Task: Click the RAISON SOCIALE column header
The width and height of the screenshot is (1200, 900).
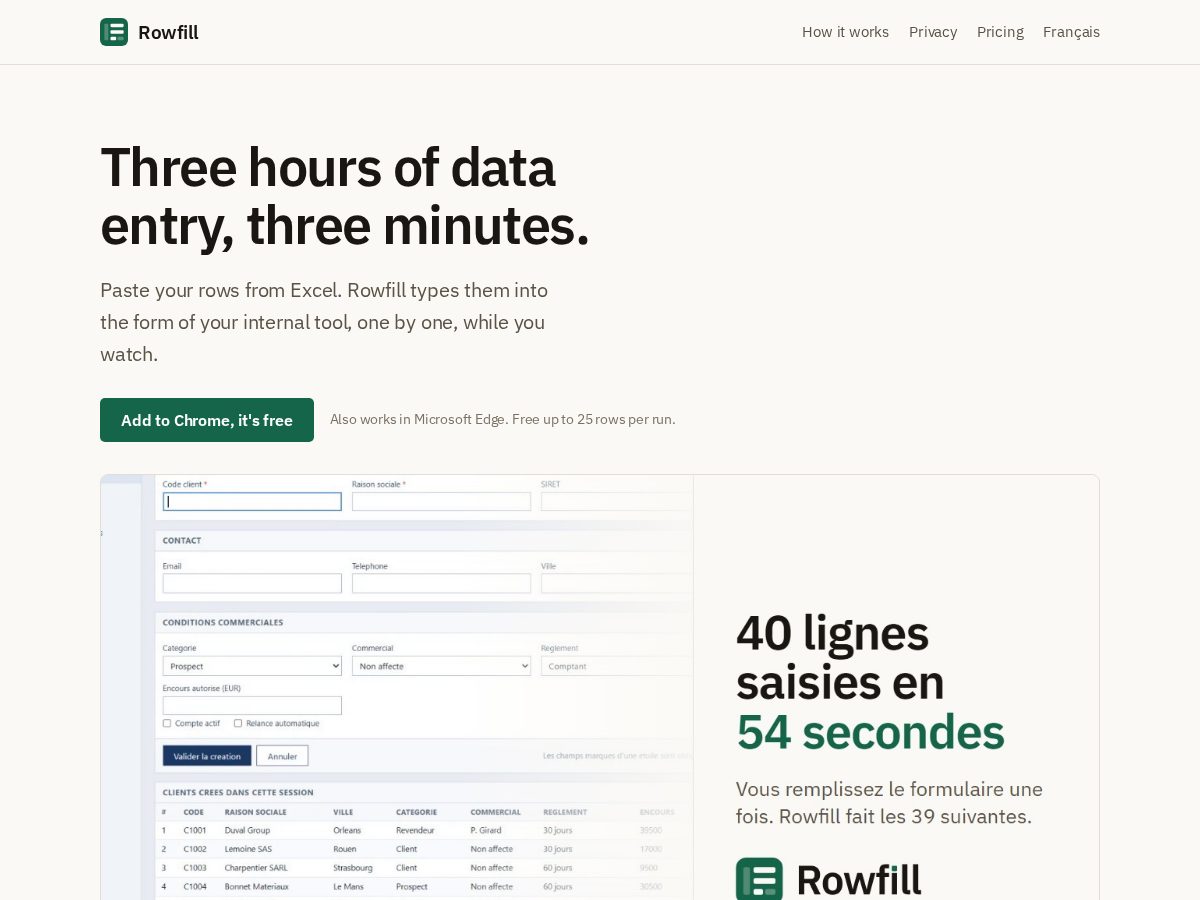Action: click(256, 812)
